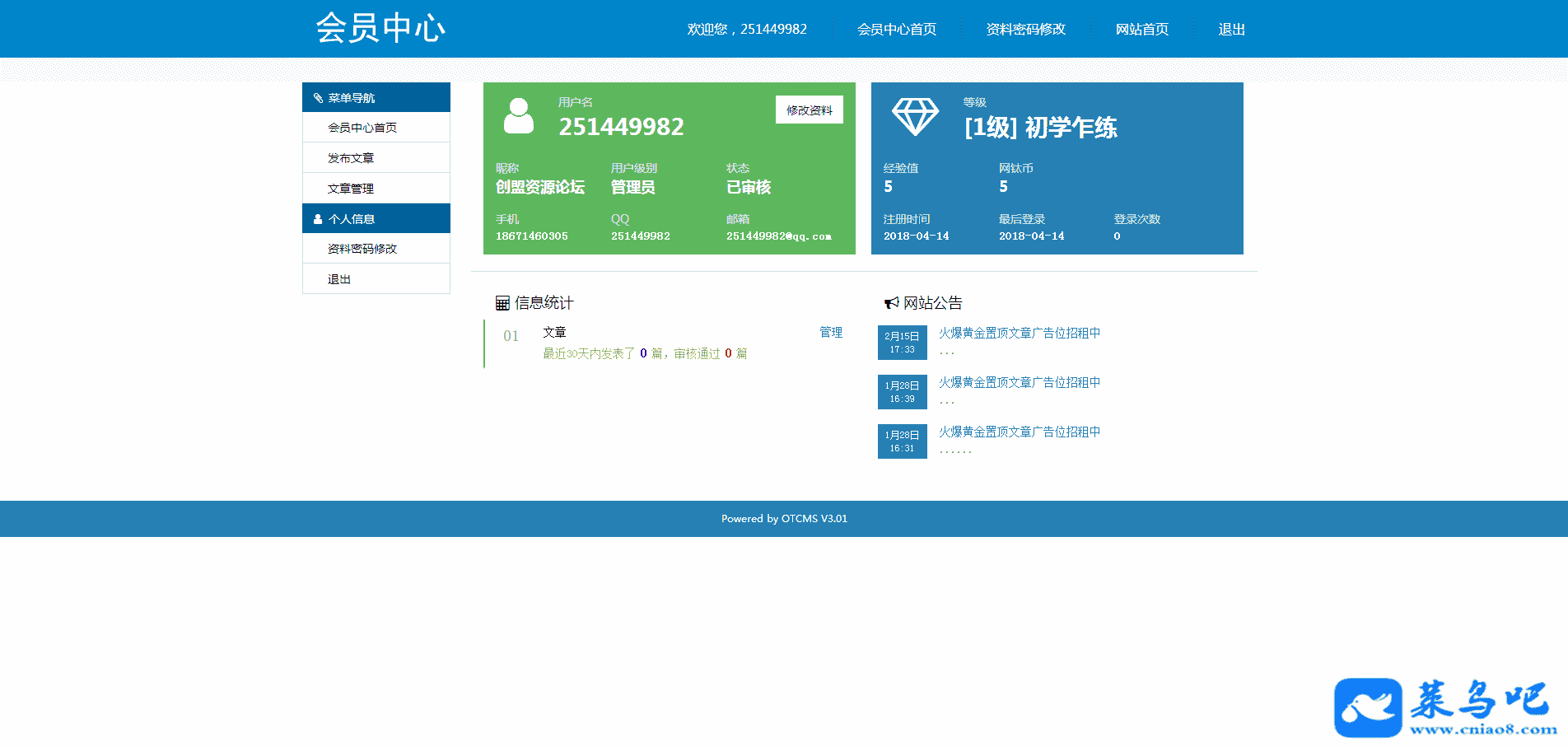The width and height of the screenshot is (1568, 747).
Task: Go to 网站首页 from header
Action: [x=1141, y=30]
